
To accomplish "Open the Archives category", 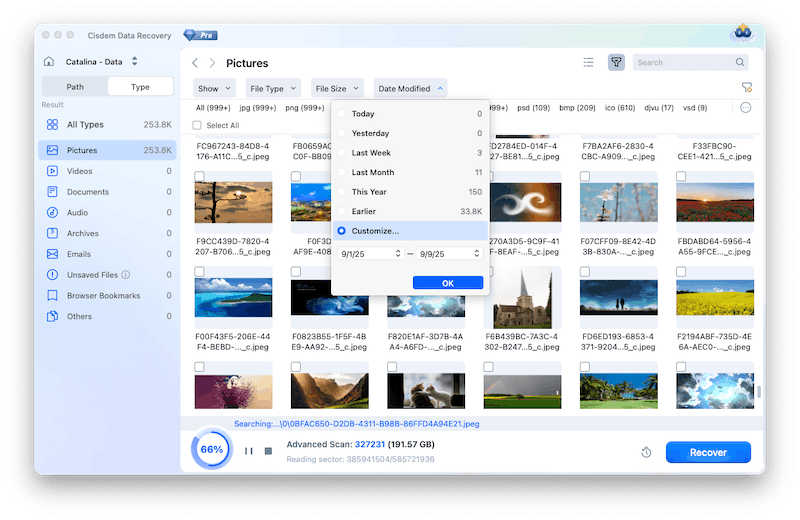I will pyautogui.click(x=108, y=233).
